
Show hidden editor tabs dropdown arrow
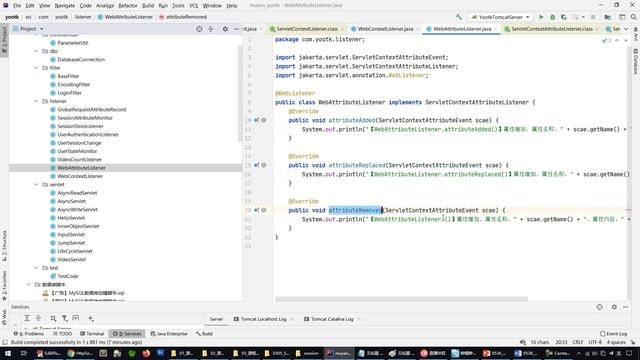pyautogui.click(x=626, y=29)
